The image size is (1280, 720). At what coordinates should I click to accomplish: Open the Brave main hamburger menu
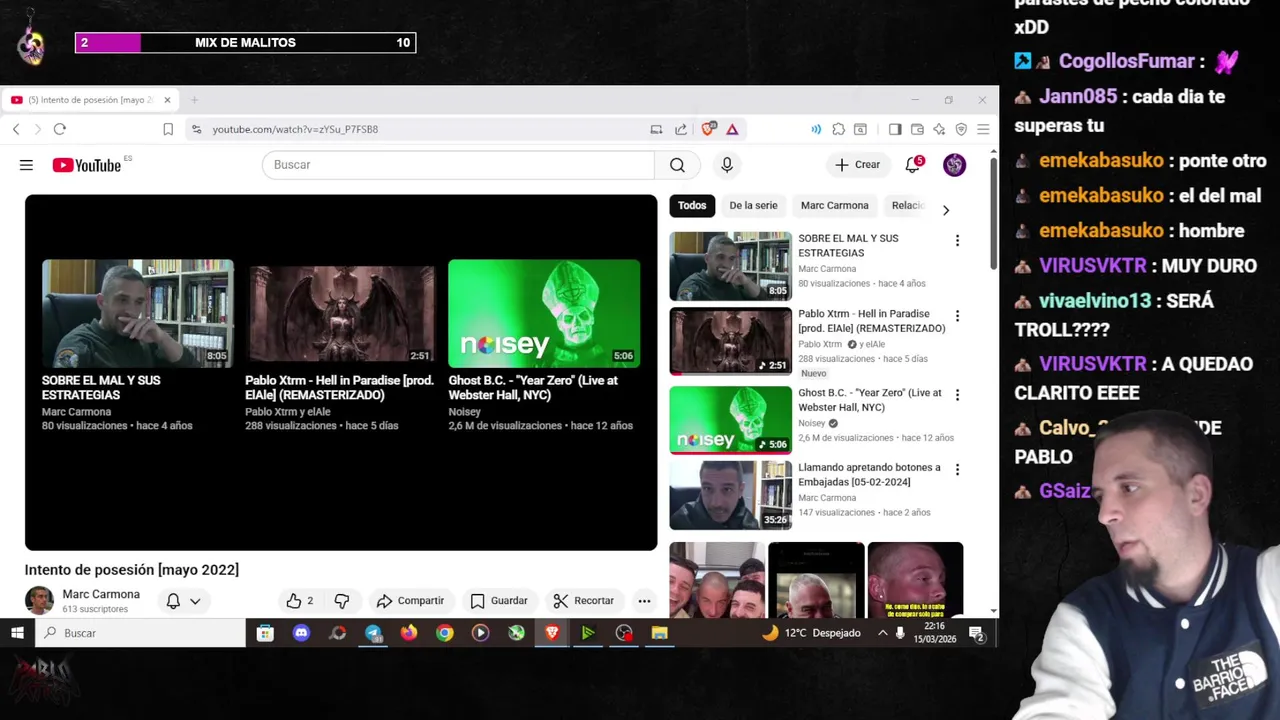[x=983, y=129]
